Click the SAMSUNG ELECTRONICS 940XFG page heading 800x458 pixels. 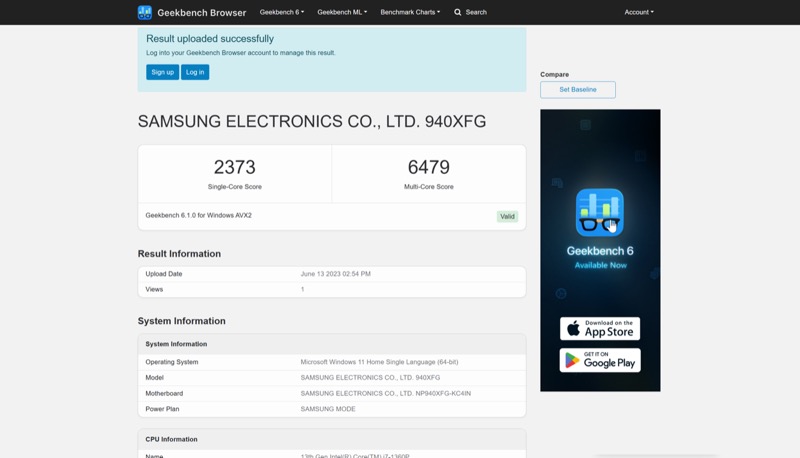coord(312,122)
